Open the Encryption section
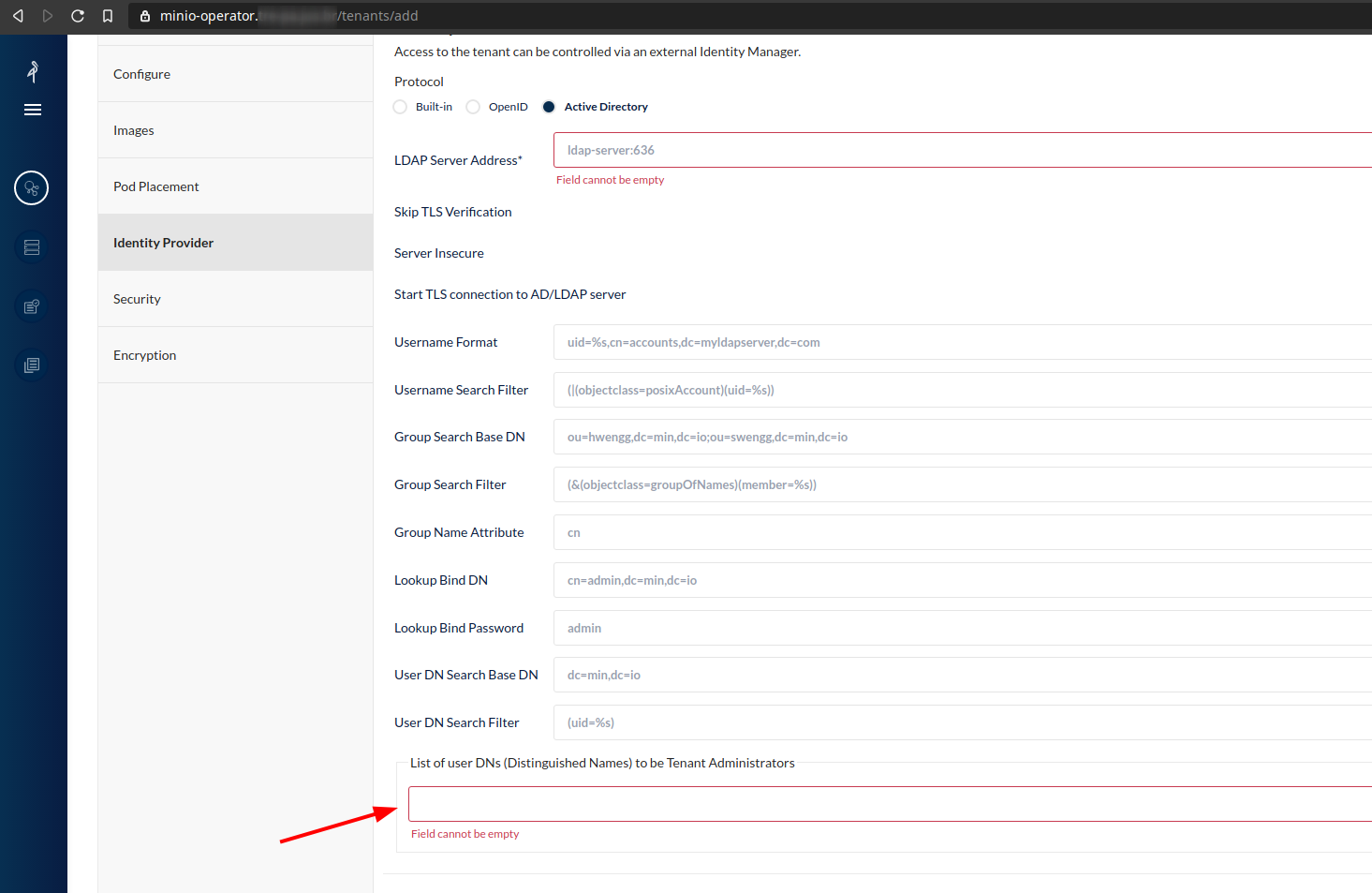 [x=144, y=354]
